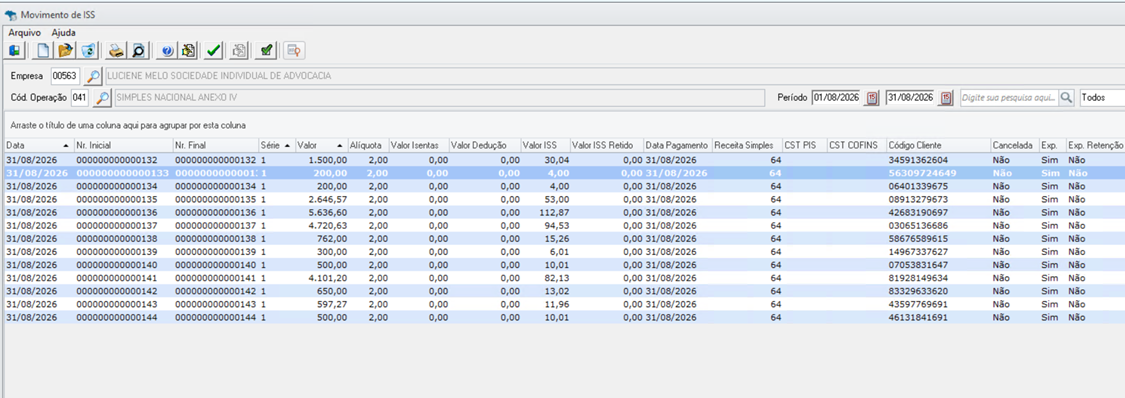Screen dimensions: 1125x398
Task: Click Valor cell 4.720,63
Action: (x=321, y=225)
